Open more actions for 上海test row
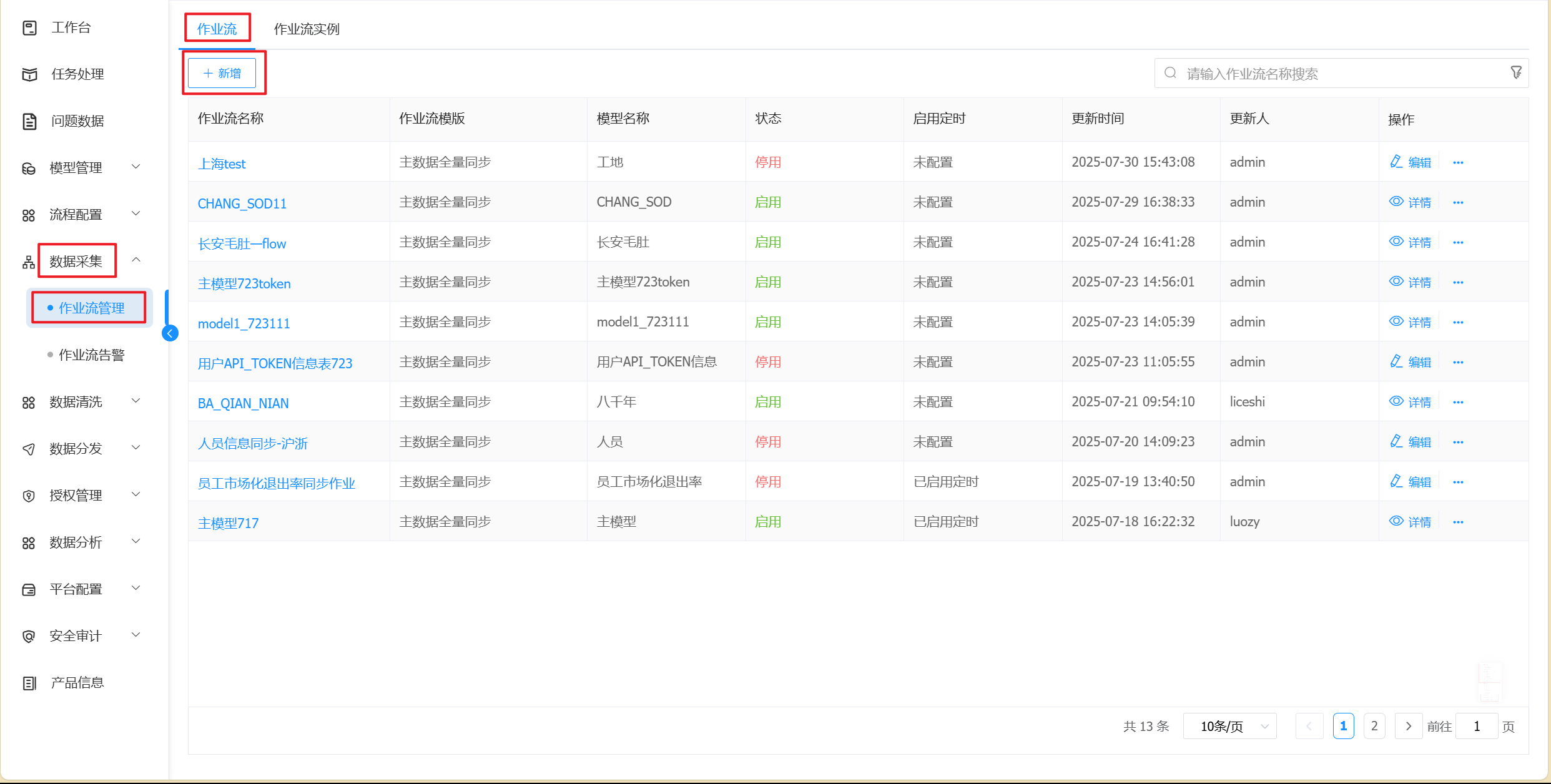The image size is (1551, 784). pyautogui.click(x=1458, y=163)
